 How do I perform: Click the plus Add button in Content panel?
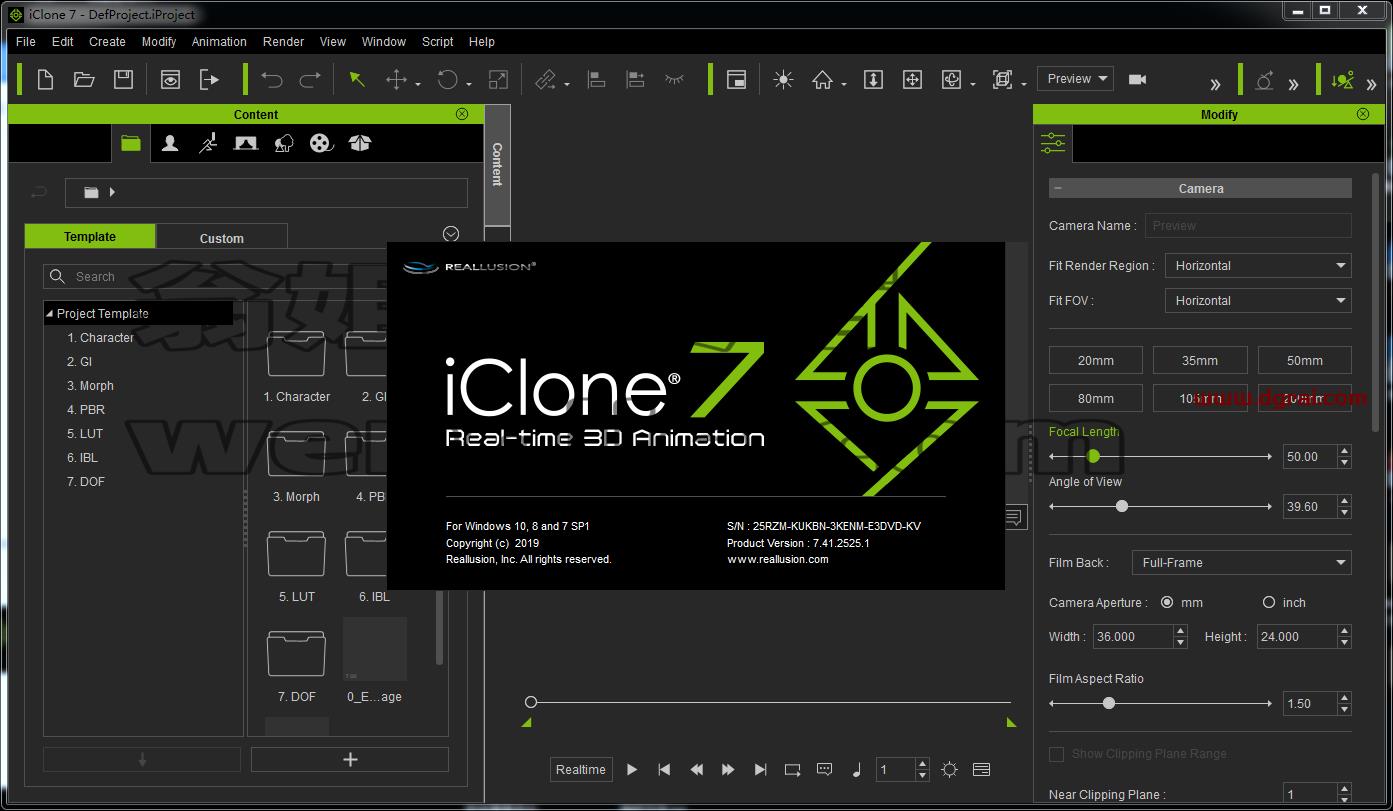pos(350,759)
